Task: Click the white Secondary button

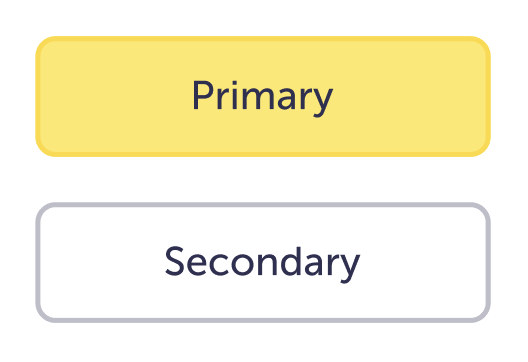Action: pos(263,262)
